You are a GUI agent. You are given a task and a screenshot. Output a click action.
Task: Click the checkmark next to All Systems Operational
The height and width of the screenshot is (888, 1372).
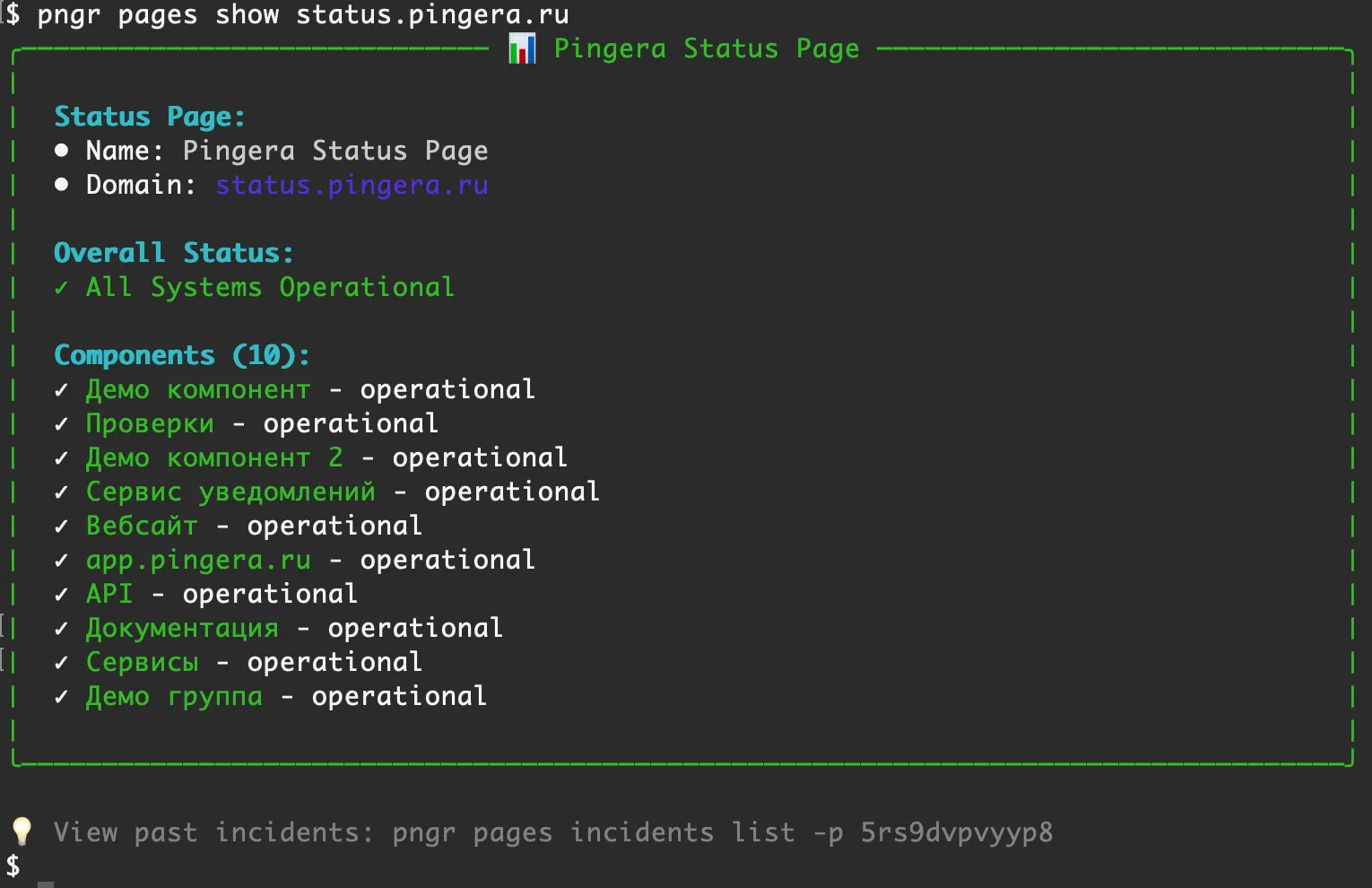[61, 288]
